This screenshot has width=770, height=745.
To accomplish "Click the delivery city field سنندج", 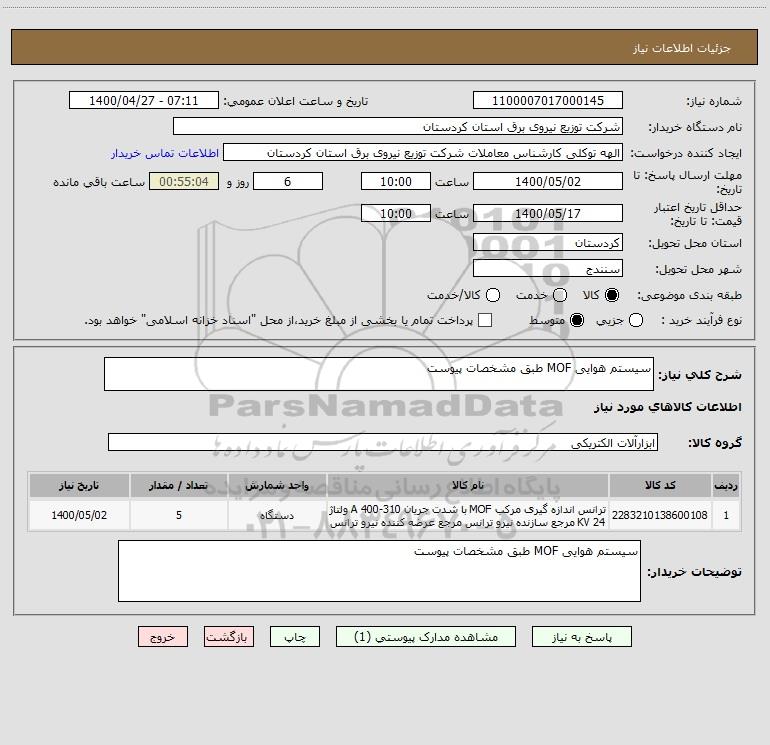I will click(x=548, y=268).
